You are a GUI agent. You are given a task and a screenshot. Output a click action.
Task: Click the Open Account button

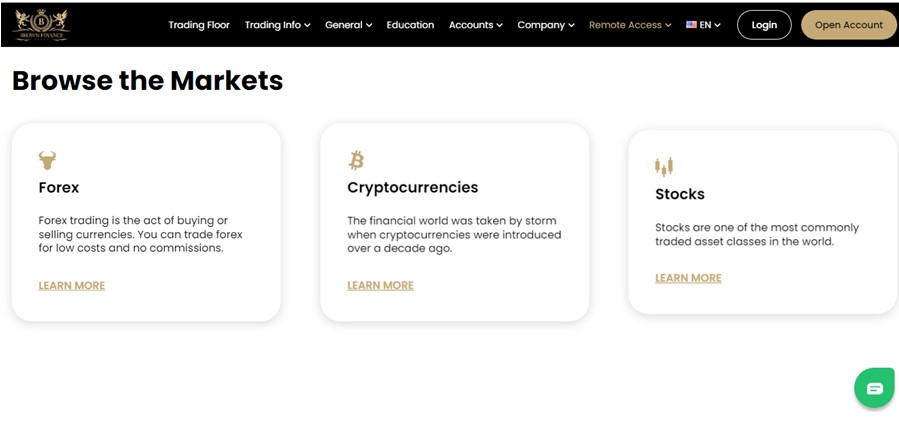click(x=849, y=25)
